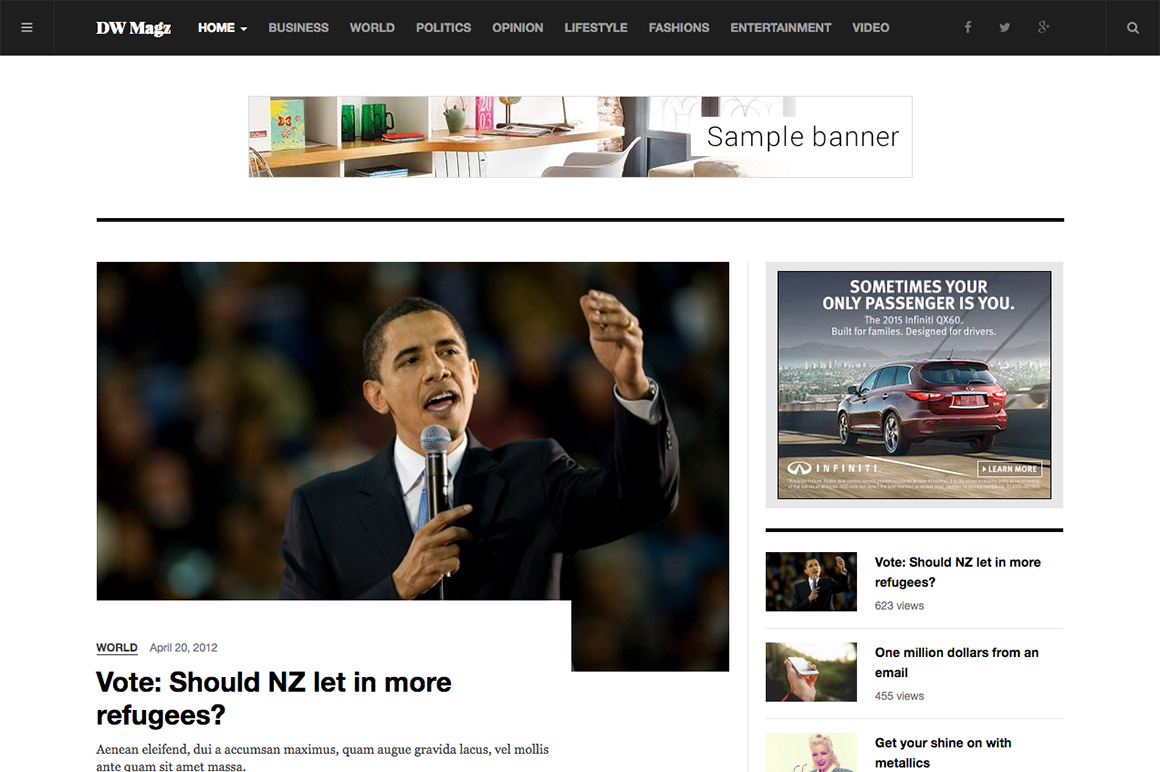1160x772 pixels.
Task: Go to the Fashions section
Action: [x=678, y=28]
